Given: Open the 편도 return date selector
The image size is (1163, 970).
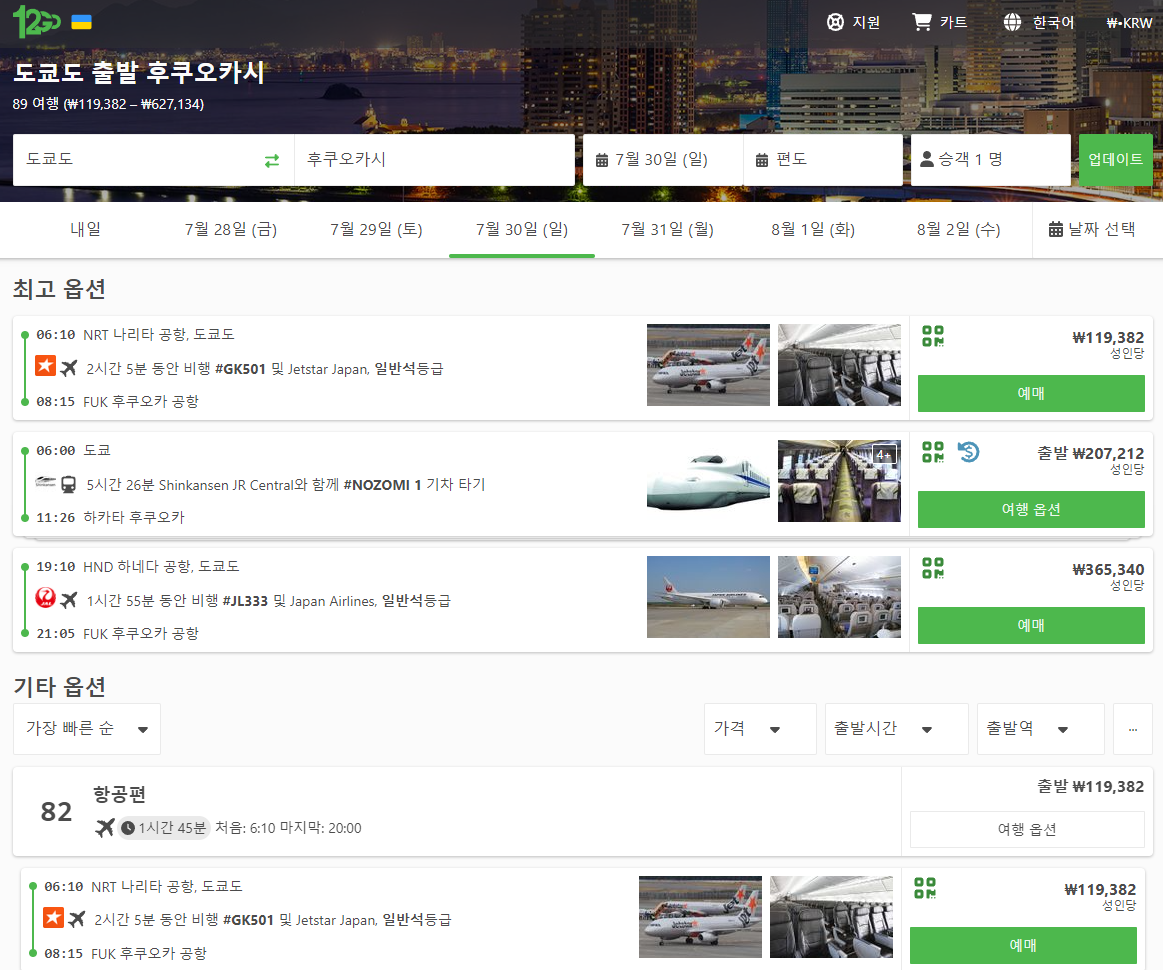Looking at the screenshot, I should 823,160.
